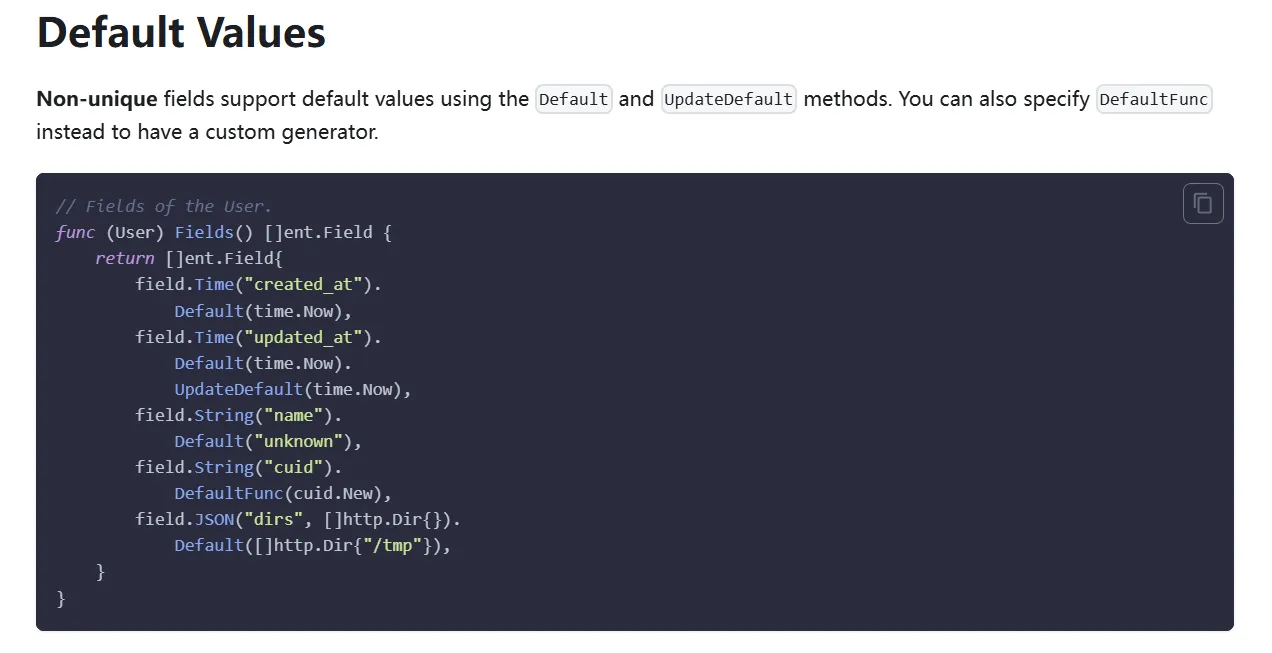
Task: Click the "func" keyword in the code
Action: [x=75, y=232]
